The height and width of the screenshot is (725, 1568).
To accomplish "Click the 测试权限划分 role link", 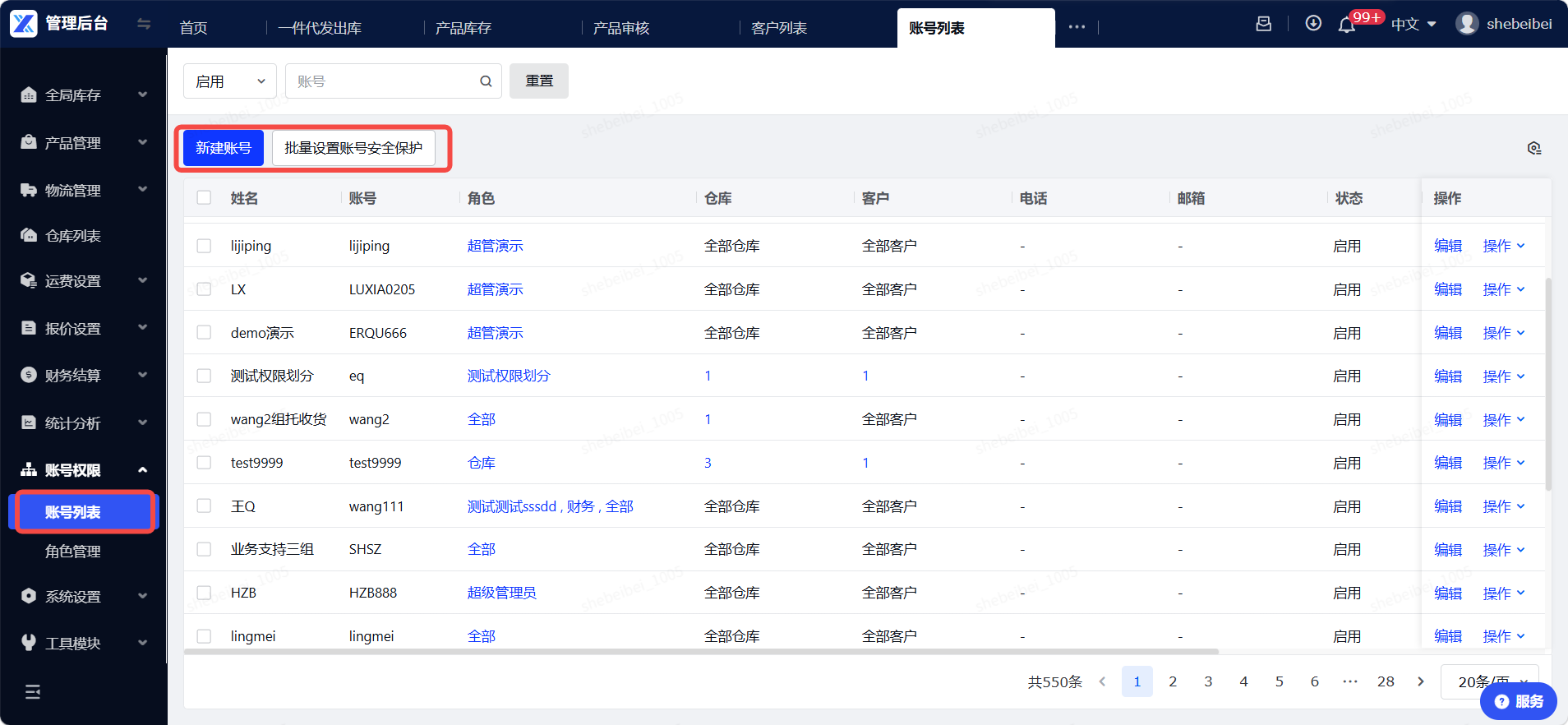I will tap(509, 376).
